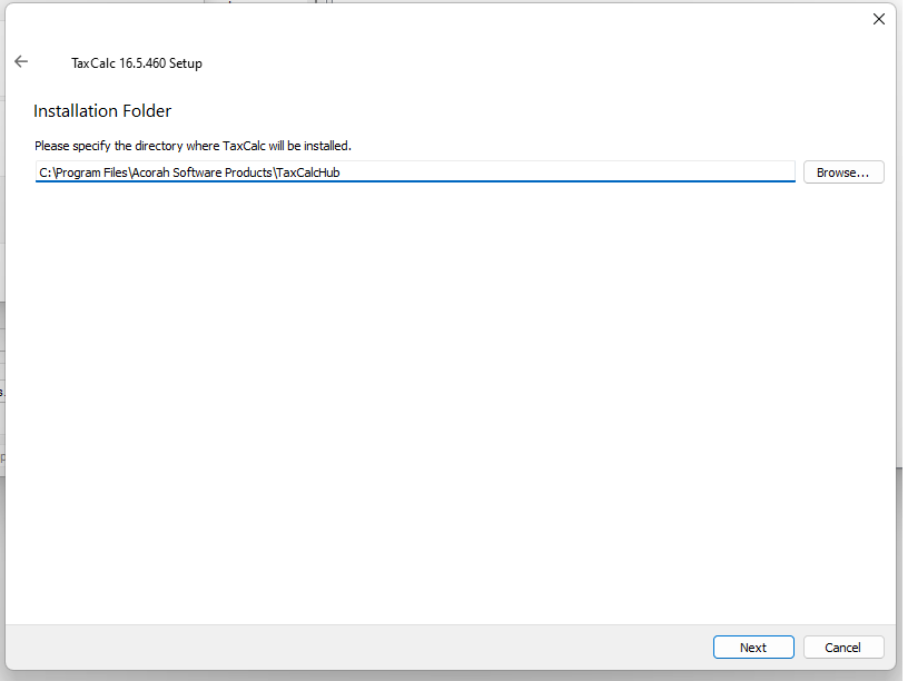
Task: Click the 'TaxCalc 16.5.460 Setup' title text
Action: 137,63
